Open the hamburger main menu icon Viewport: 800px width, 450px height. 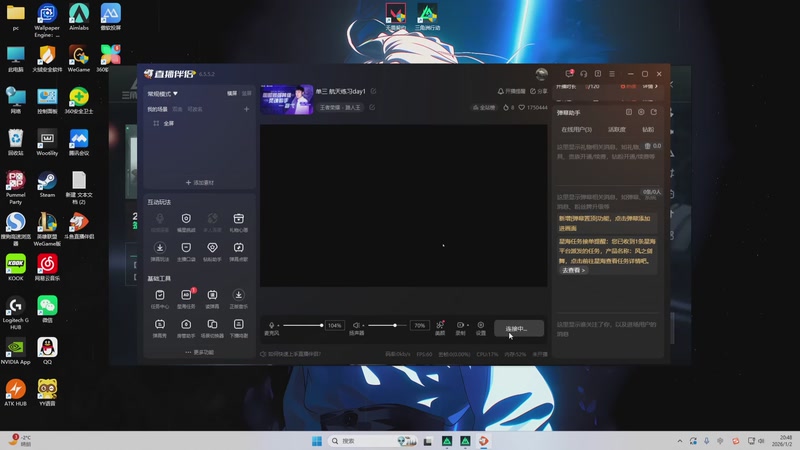[x=612, y=73]
